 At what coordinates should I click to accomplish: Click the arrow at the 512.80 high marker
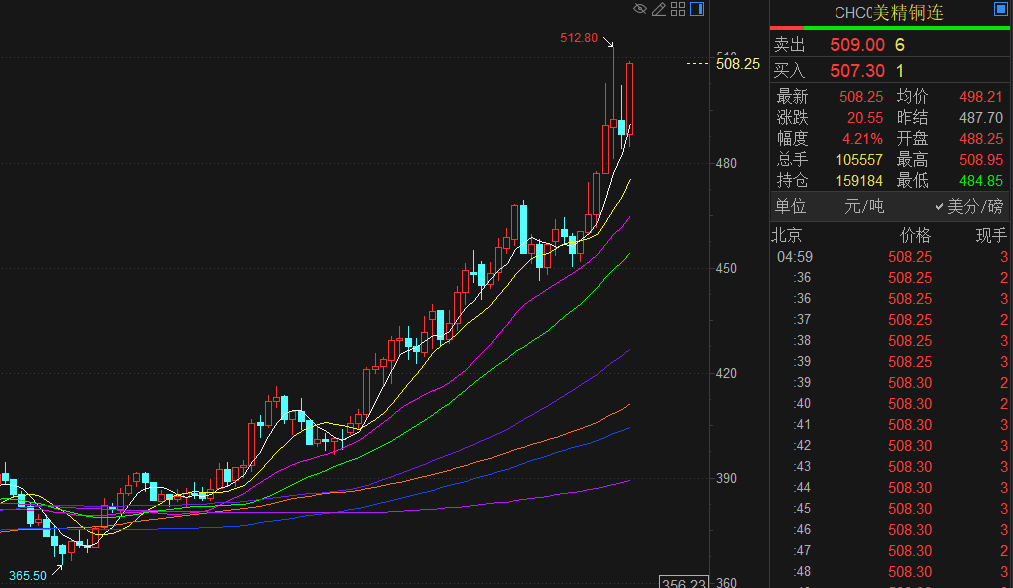[x=609, y=43]
